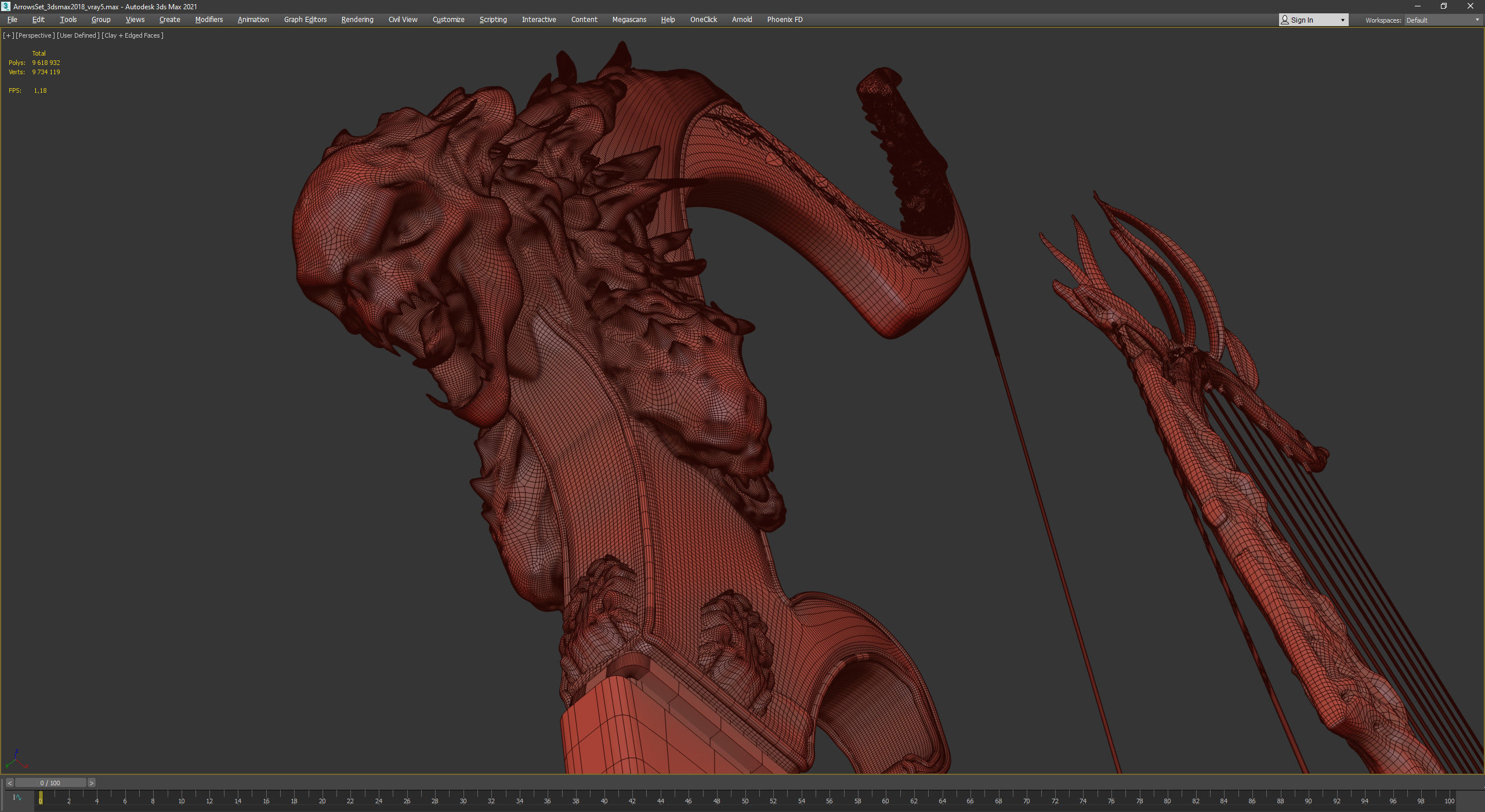
Task: Open the User Defined shading label menu
Action: [78, 35]
